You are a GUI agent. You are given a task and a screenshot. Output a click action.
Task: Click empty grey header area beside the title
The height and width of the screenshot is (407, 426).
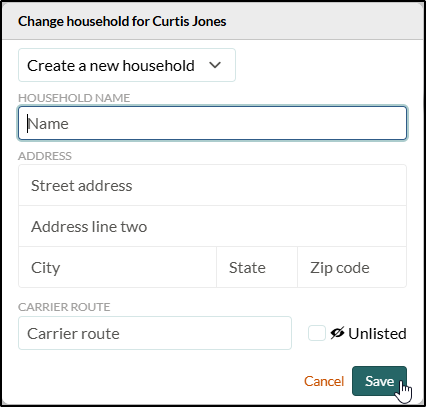pyautogui.click(x=323, y=21)
